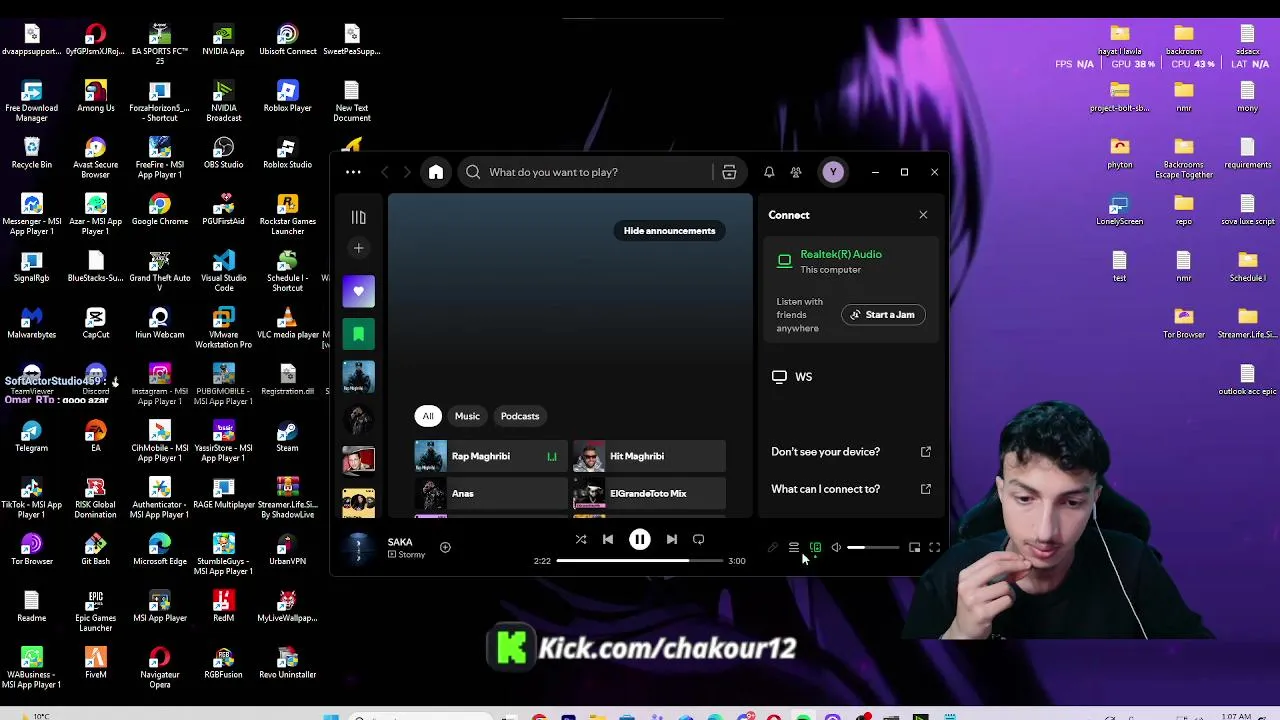Select the Recycle Bin desktop icon
The image size is (1280, 720).
tap(32, 153)
